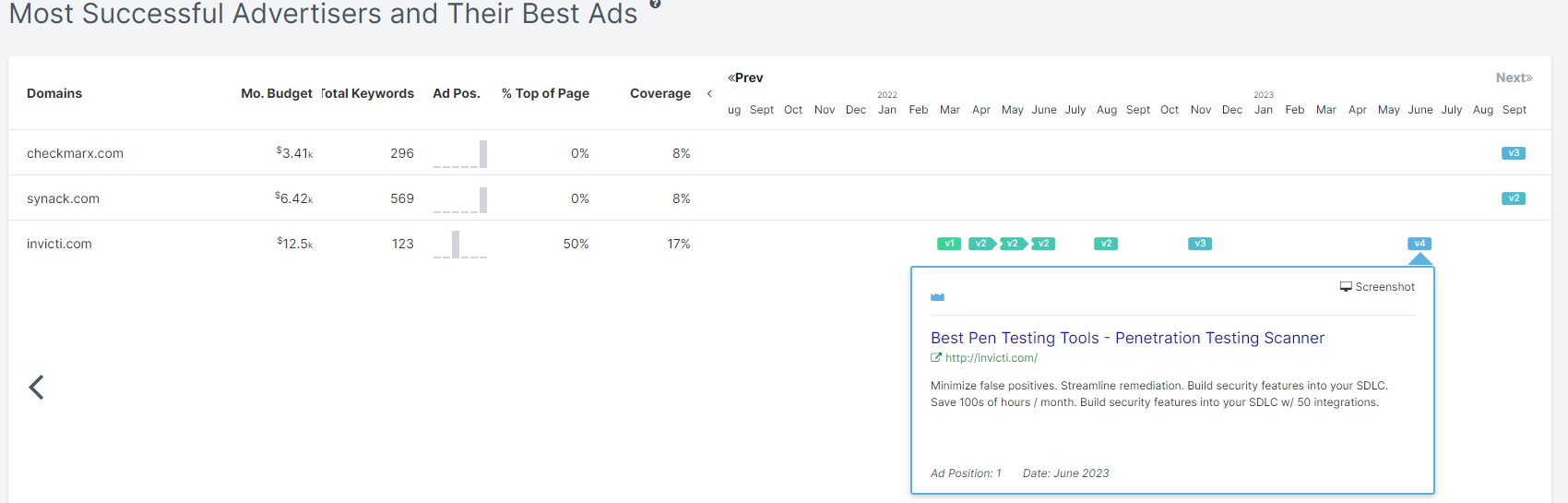This screenshot has height=503, width=1568.
Task: Click invicti ad position bar chart
Action: pos(460,245)
